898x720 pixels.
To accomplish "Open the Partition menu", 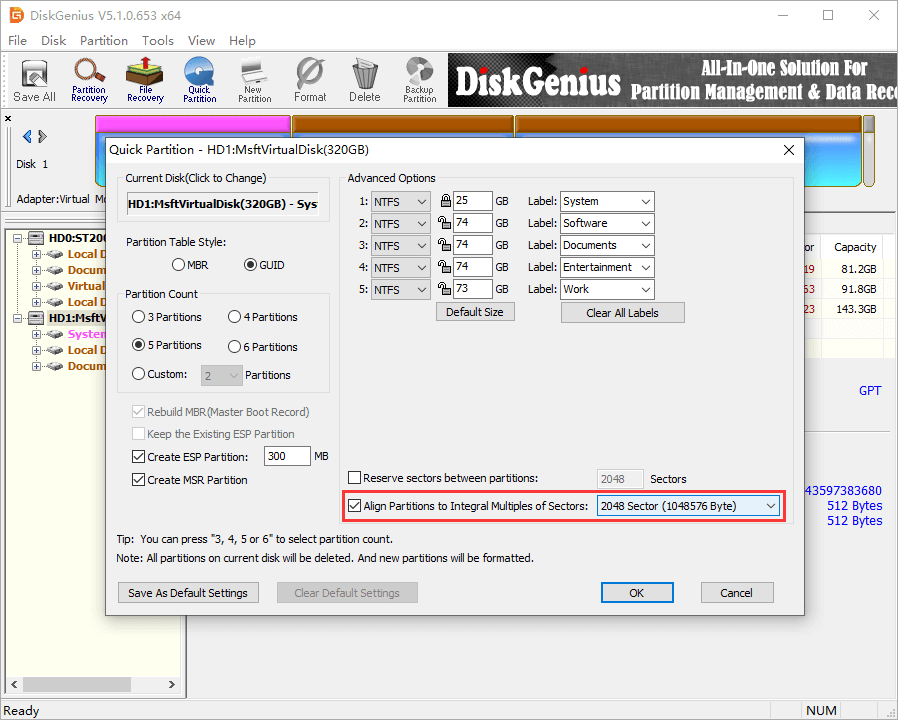I will pyautogui.click(x=104, y=41).
